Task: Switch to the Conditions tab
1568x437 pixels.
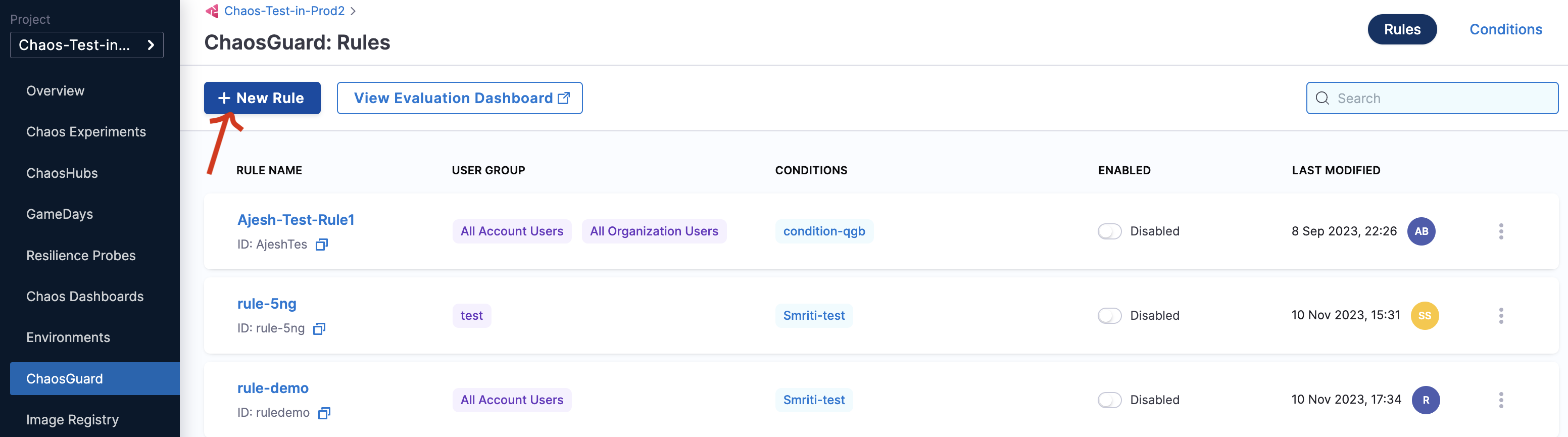Action: pos(1505,29)
